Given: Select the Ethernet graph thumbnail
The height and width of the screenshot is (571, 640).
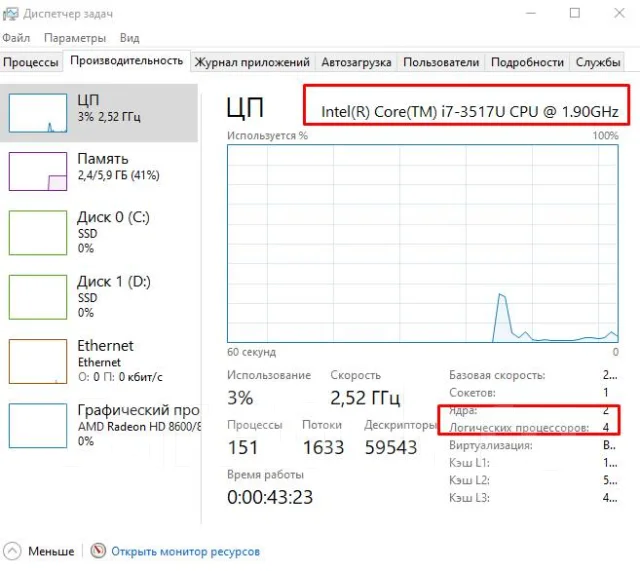Looking at the screenshot, I should point(38,361).
